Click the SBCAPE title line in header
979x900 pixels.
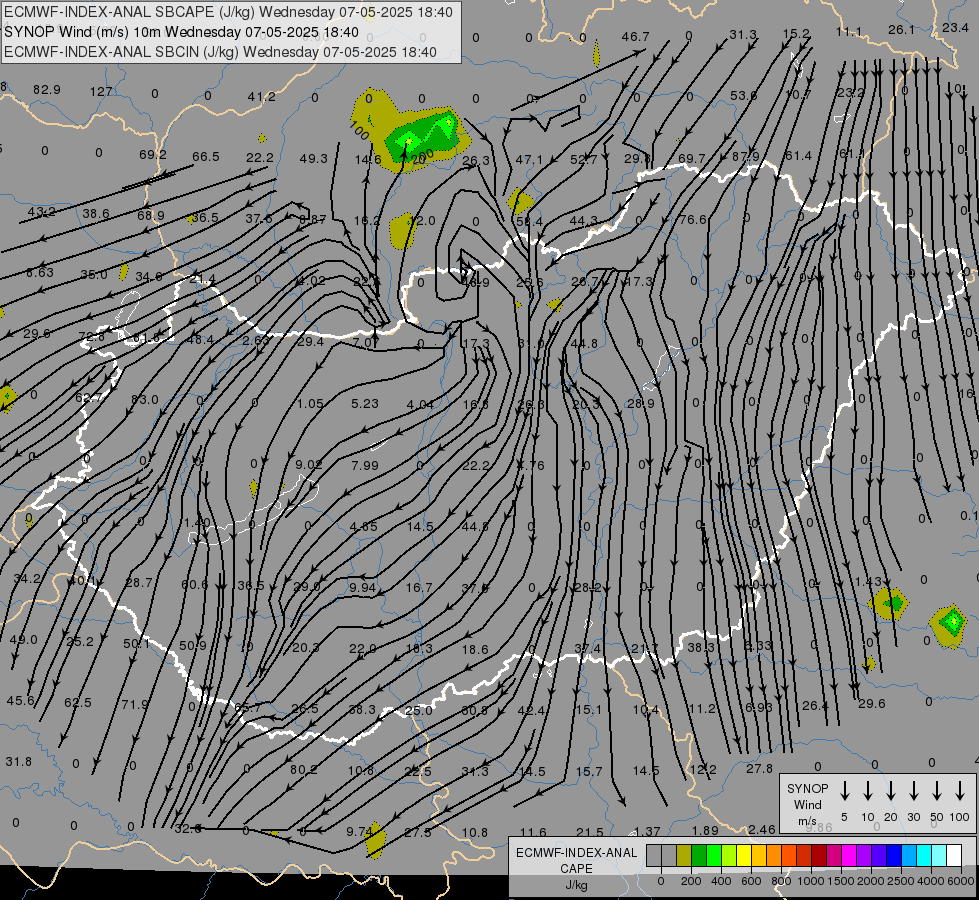[228, 12]
